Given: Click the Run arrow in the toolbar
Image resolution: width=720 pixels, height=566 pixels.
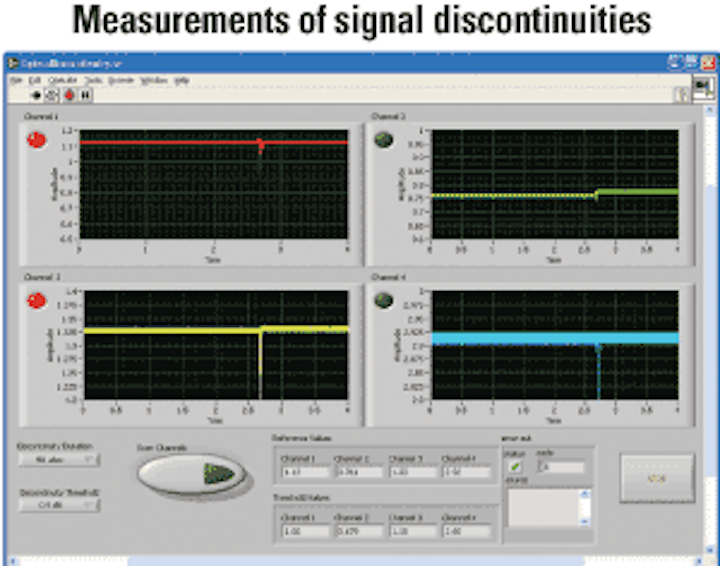Looking at the screenshot, I should point(36,95).
